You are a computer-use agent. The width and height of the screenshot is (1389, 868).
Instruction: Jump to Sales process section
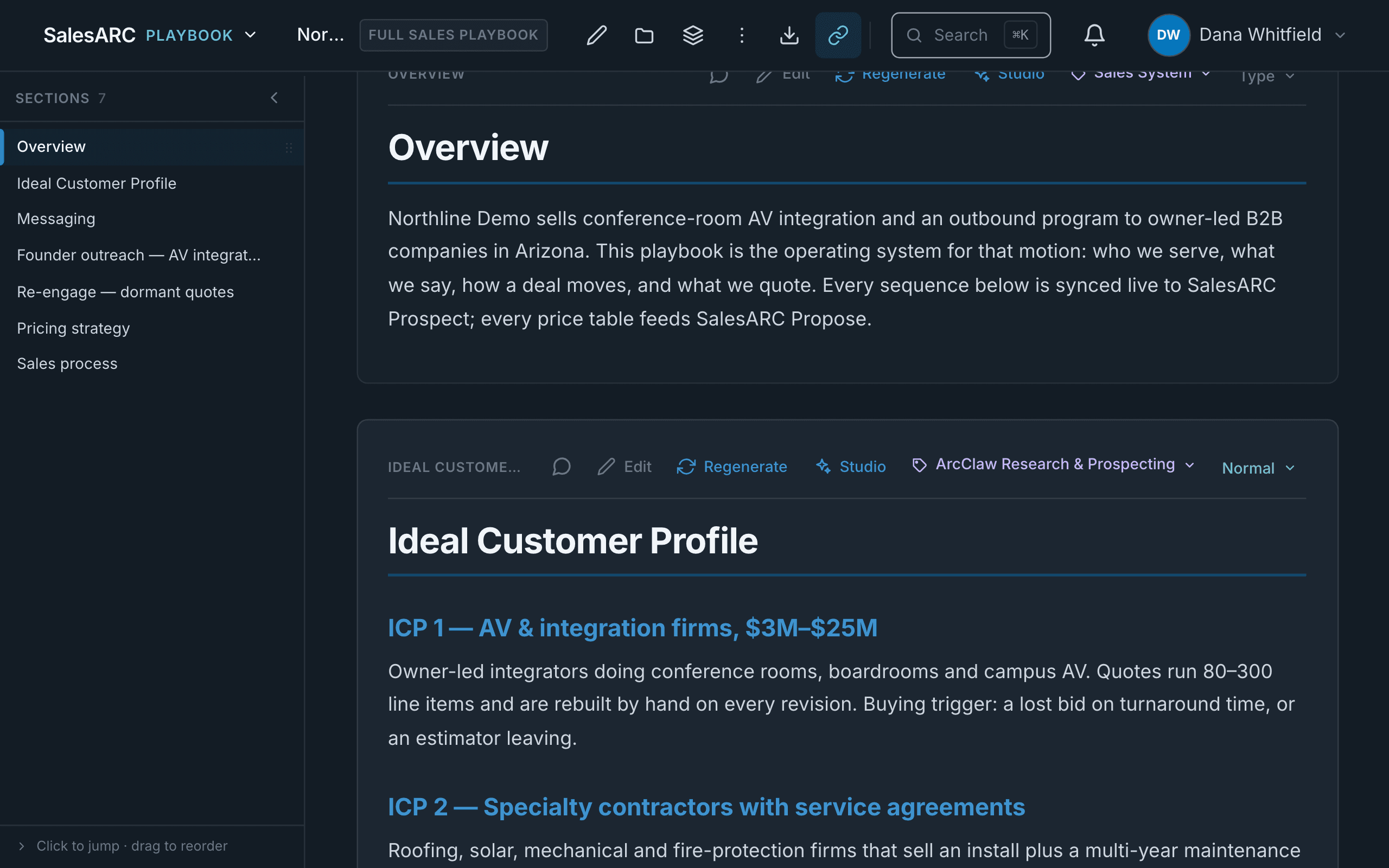click(152, 364)
